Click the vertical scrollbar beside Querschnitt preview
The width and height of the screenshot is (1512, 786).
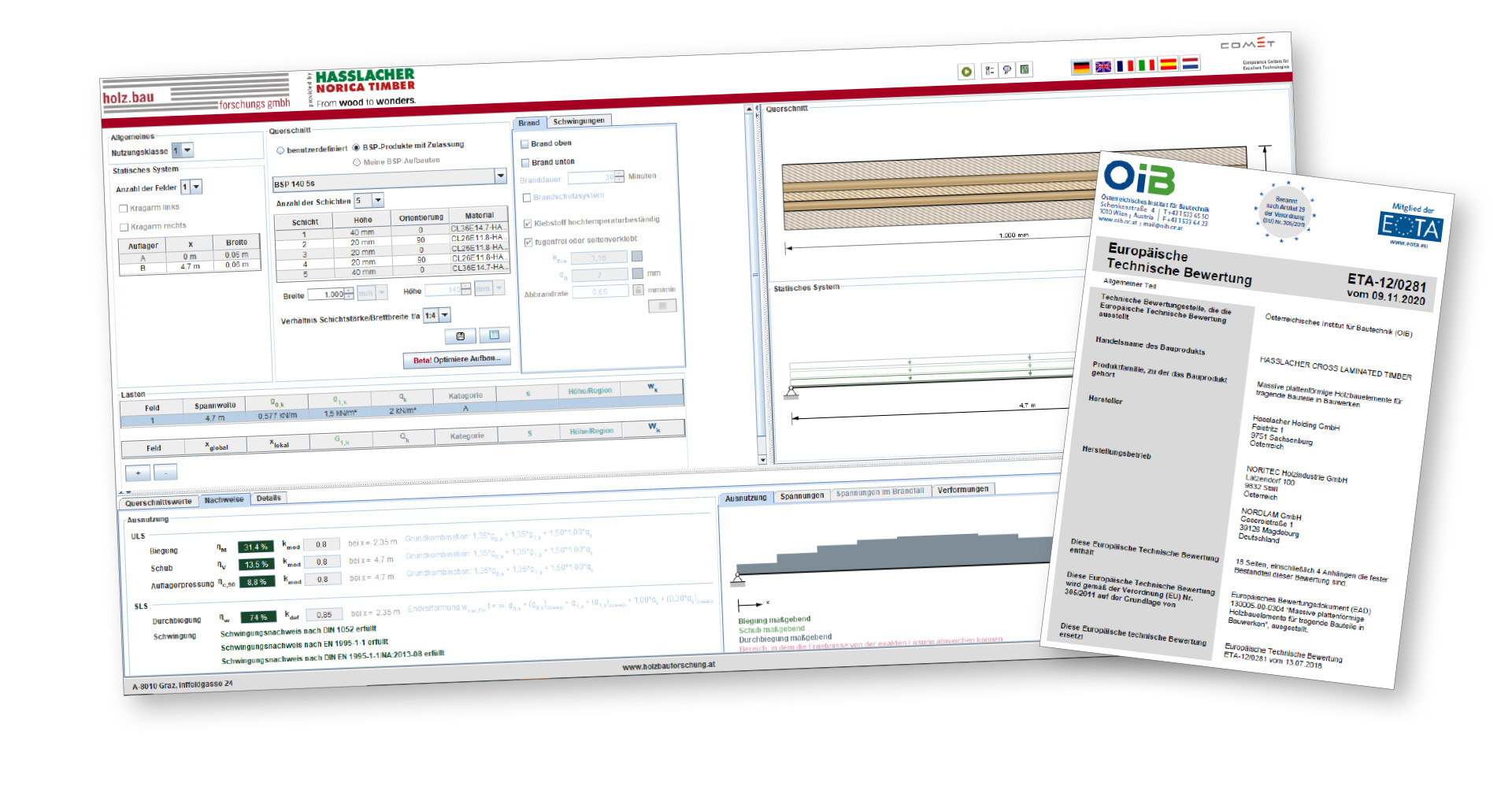[x=758, y=284]
